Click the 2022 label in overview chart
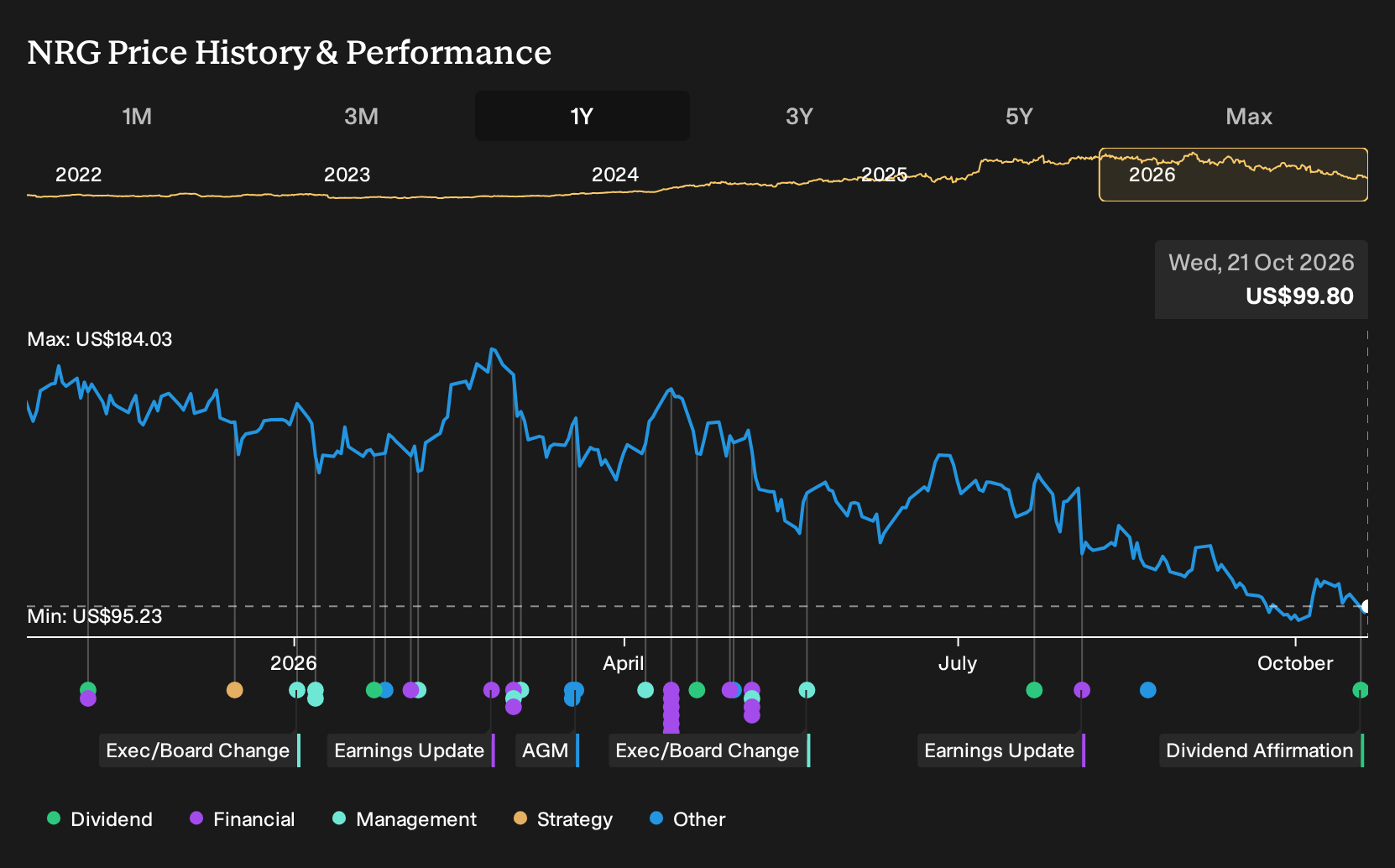Image resolution: width=1395 pixels, height=868 pixels. [x=78, y=175]
